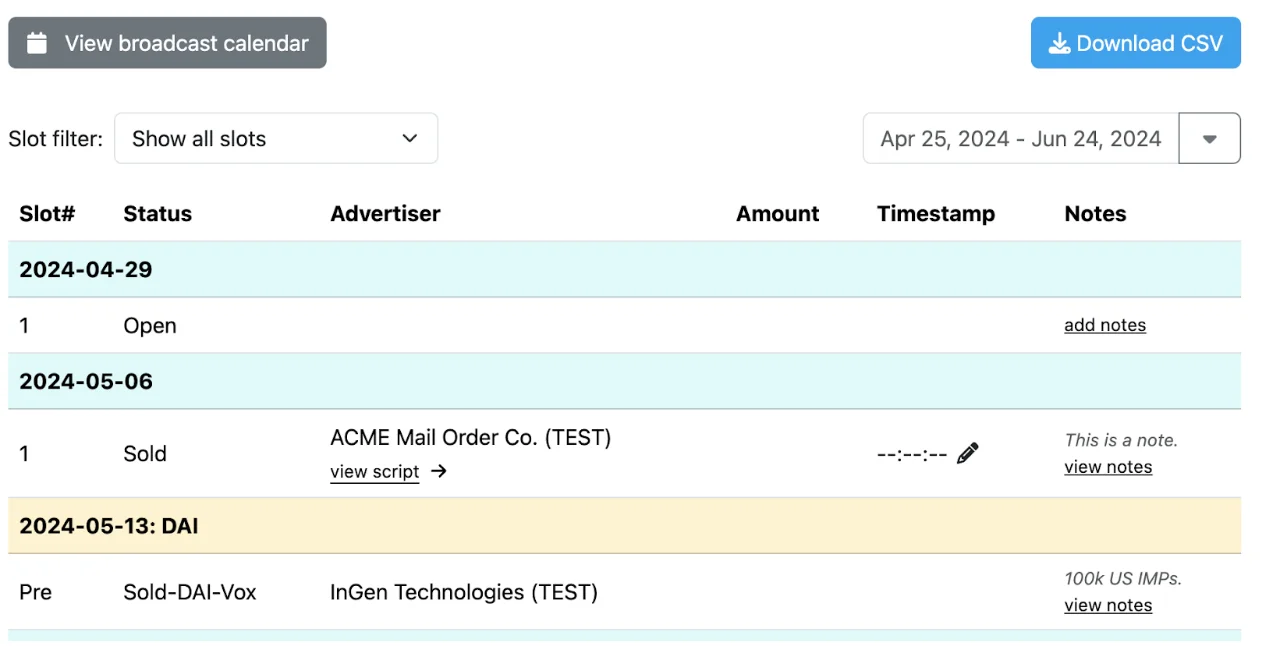This screenshot has width=1262, height=646.
Task: Click the Open status cell
Action: [x=150, y=326]
